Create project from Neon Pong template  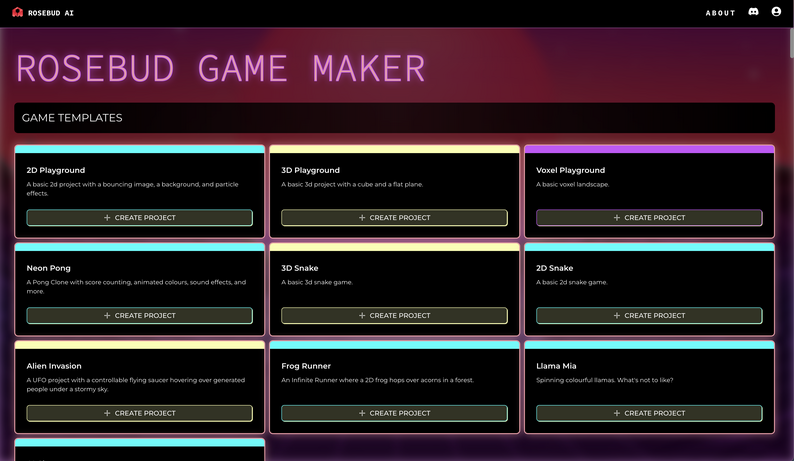[140, 316]
